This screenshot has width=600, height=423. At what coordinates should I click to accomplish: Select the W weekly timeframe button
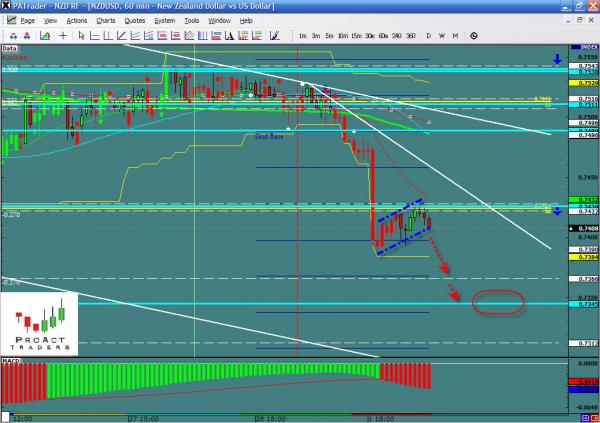442,35
